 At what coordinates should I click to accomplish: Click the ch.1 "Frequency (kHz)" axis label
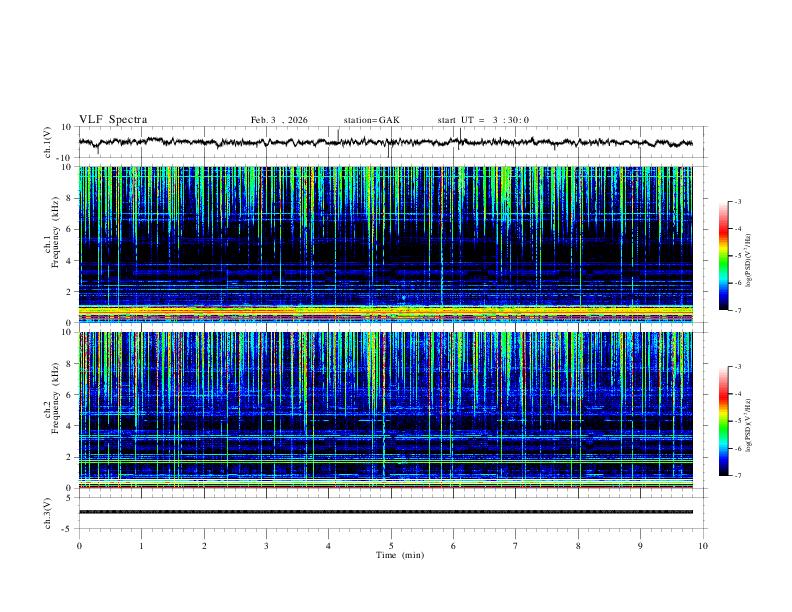point(55,232)
